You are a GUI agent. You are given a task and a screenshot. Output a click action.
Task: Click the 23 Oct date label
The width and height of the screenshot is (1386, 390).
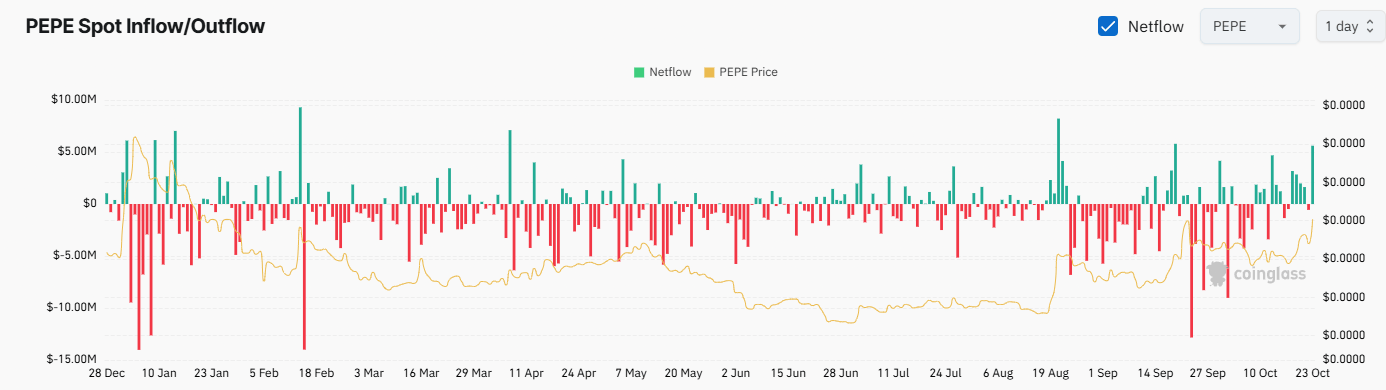point(1312,373)
